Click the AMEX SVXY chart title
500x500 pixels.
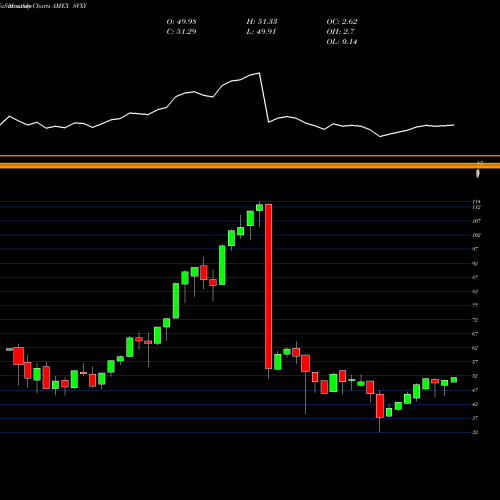(69, 6)
